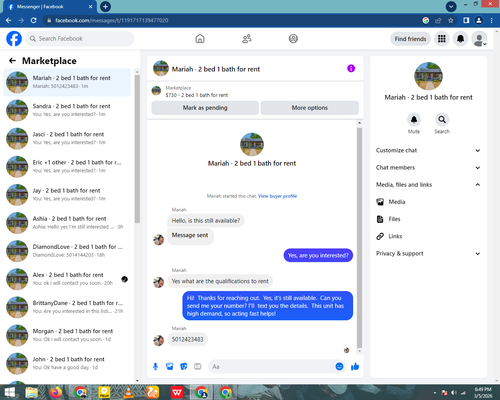Open the View buyer profile link
500x400 pixels.
[277, 196]
